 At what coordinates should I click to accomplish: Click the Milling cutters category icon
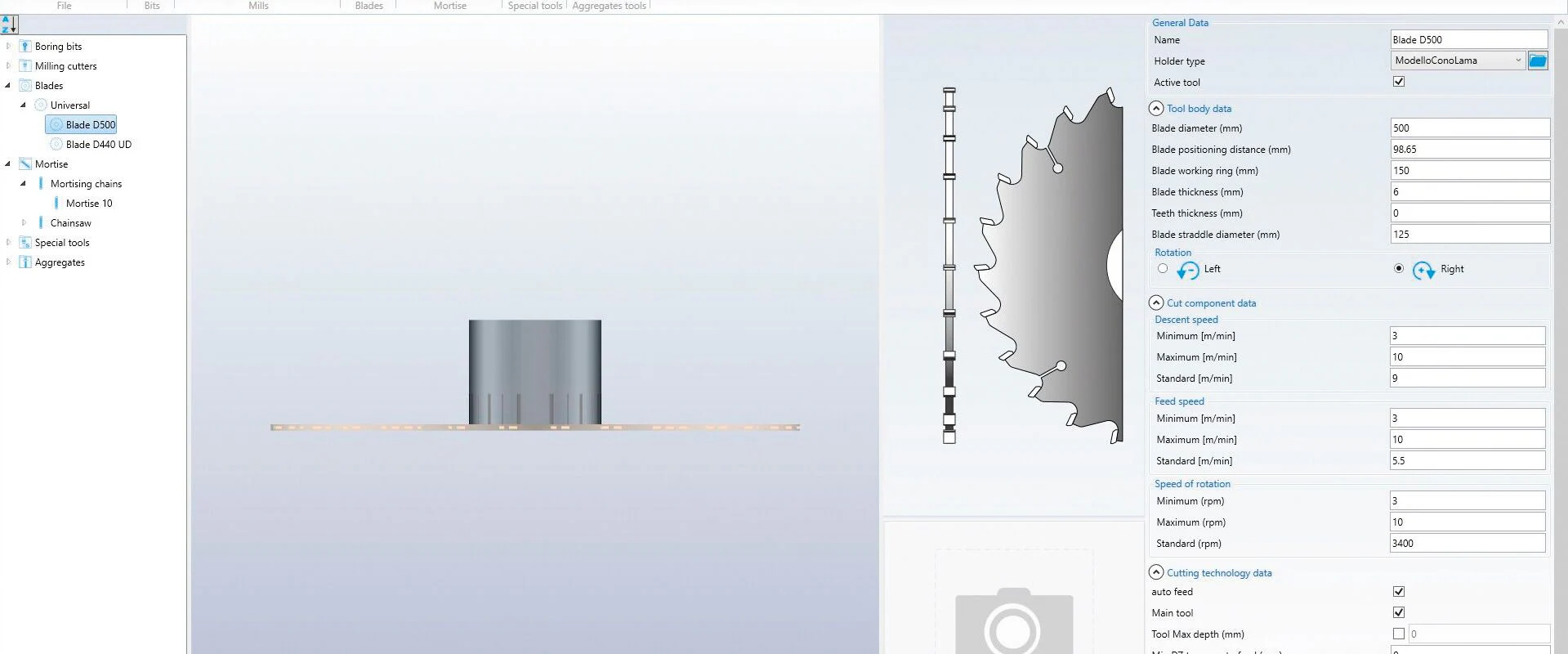[25, 66]
